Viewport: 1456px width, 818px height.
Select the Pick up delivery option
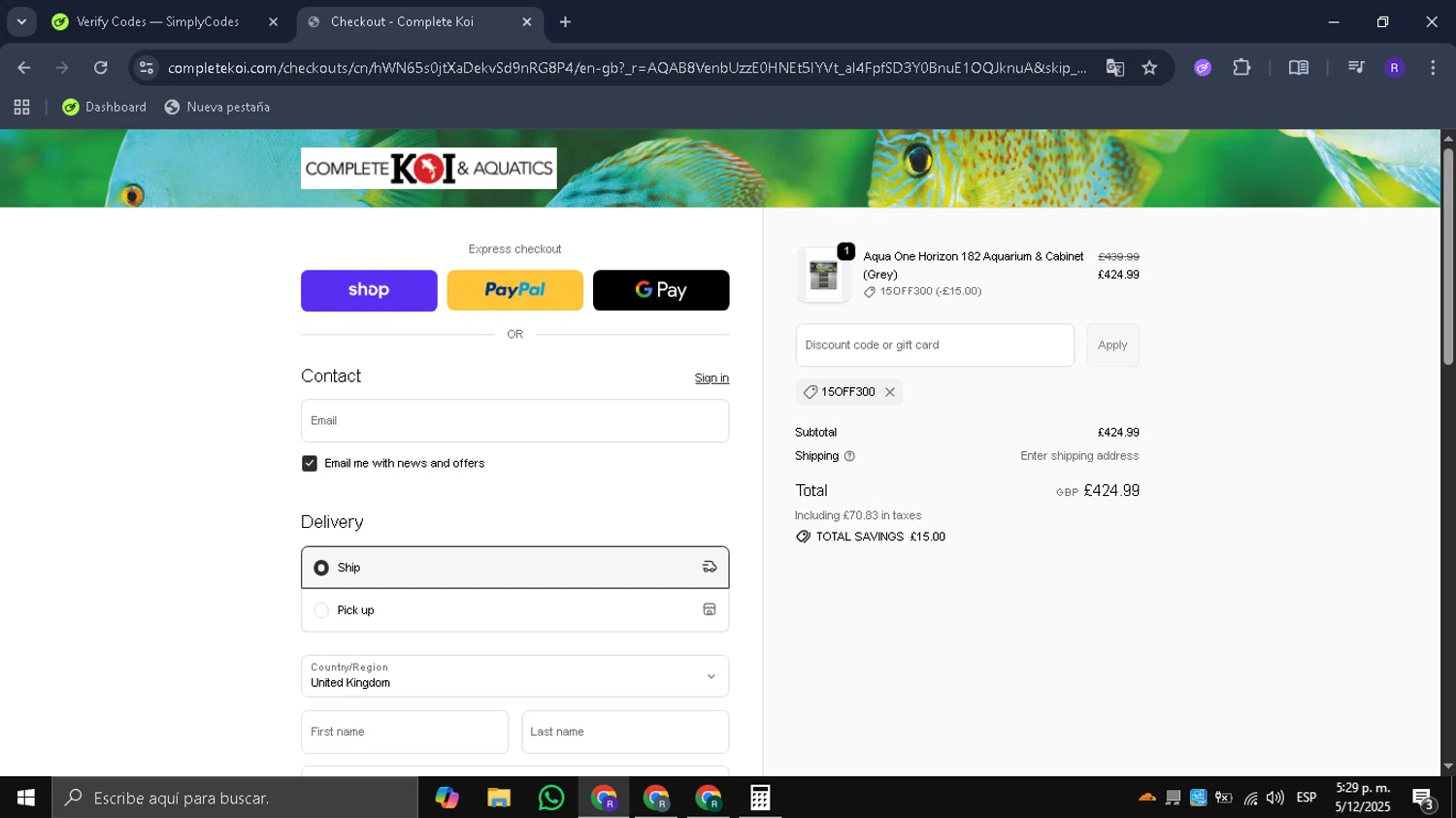click(x=514, y=610)
